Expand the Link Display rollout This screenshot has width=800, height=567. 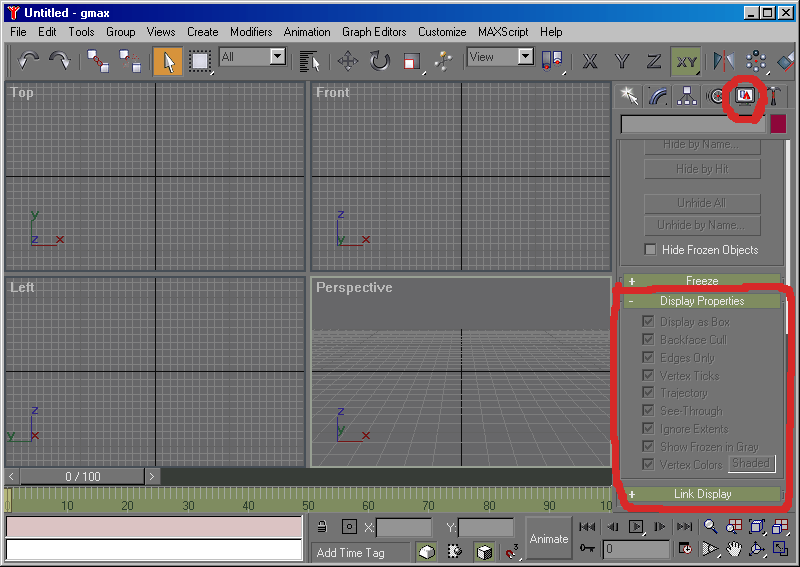pyautogui.click(x=701, y=494)
